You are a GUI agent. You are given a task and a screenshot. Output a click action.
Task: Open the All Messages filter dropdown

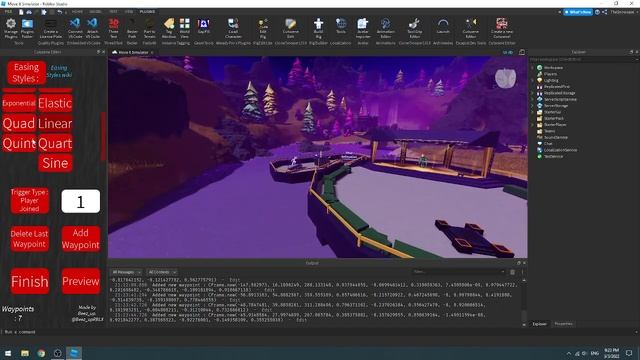127,272
